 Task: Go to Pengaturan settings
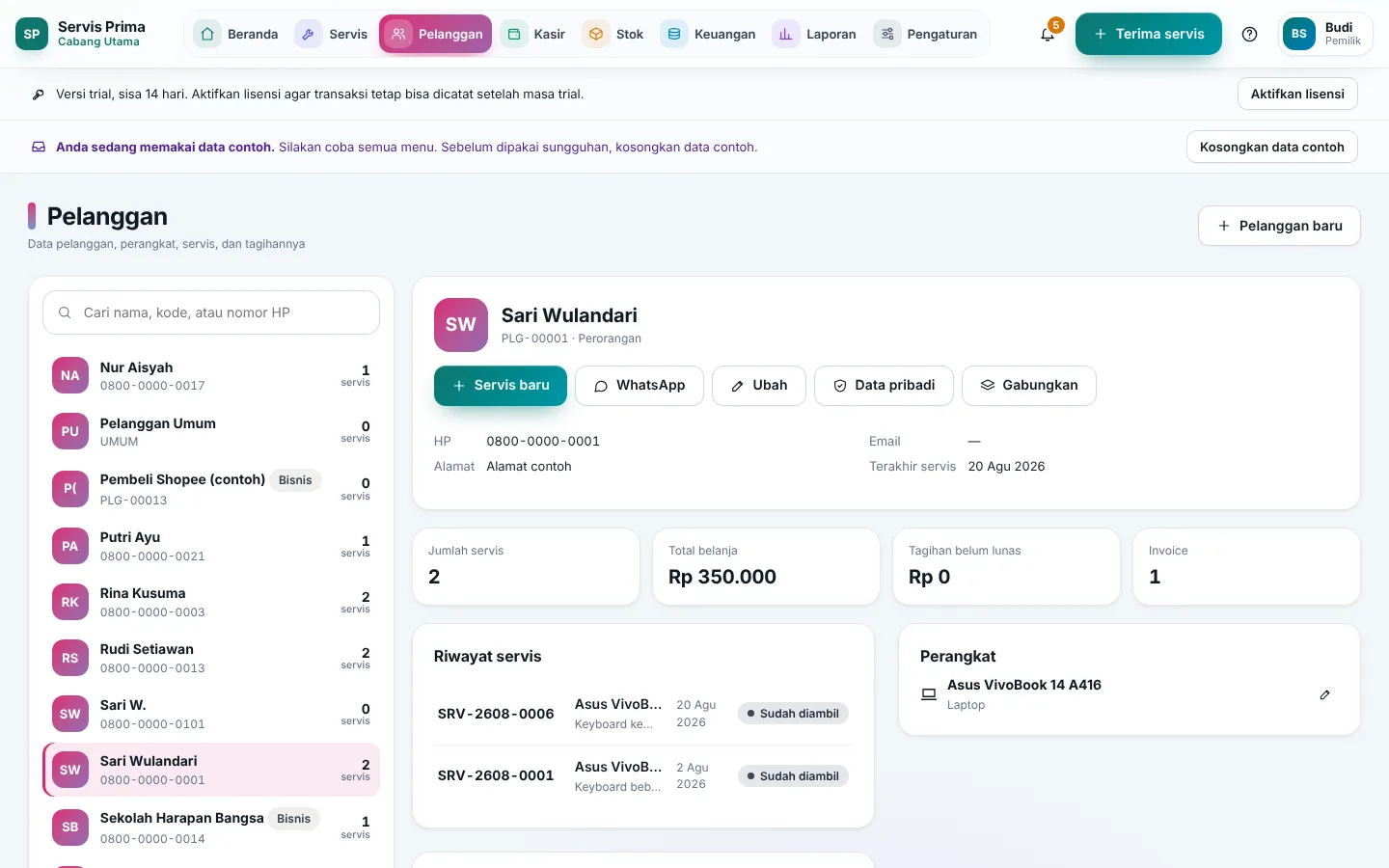pos(926,34)
